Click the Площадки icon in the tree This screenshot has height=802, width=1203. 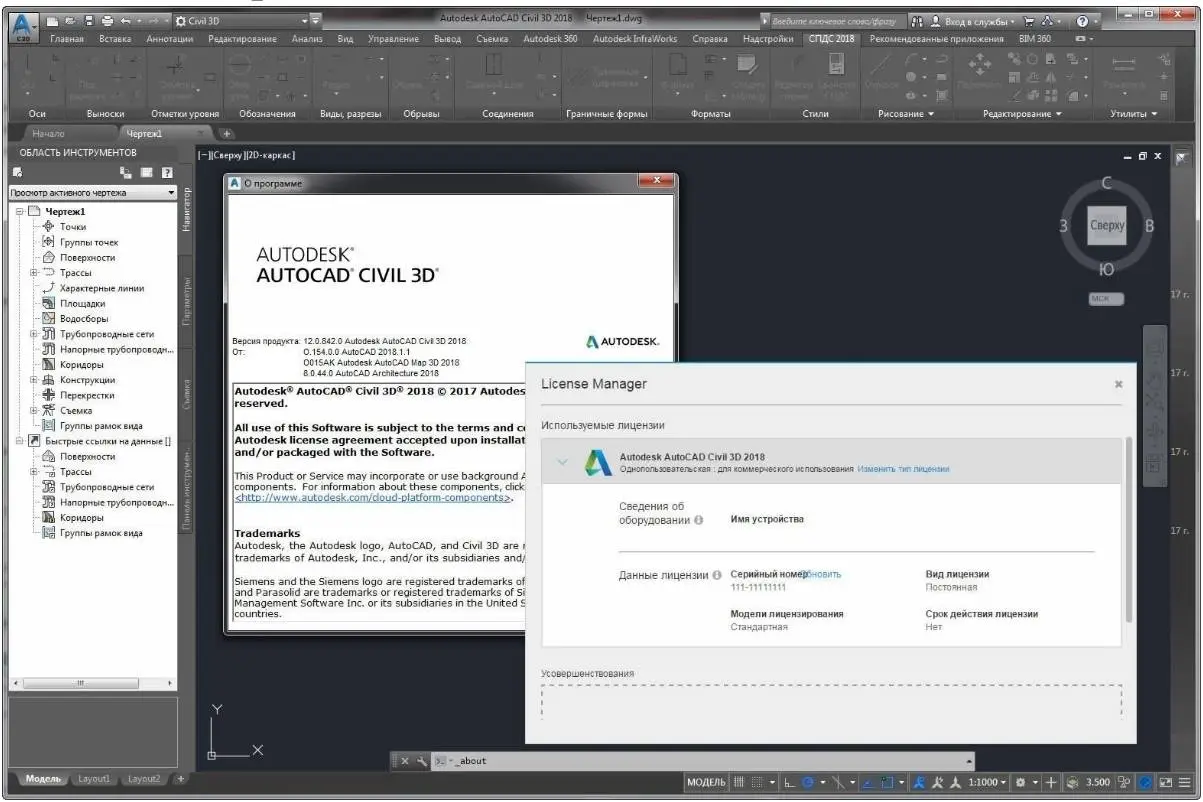[49, 303]
